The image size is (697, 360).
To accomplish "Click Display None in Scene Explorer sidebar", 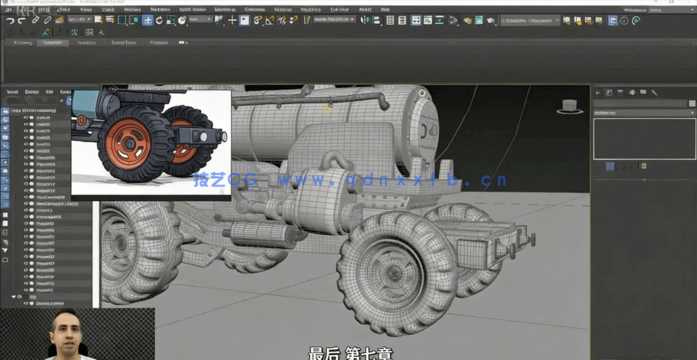I will pyautogui.click(x=5, y=223).
